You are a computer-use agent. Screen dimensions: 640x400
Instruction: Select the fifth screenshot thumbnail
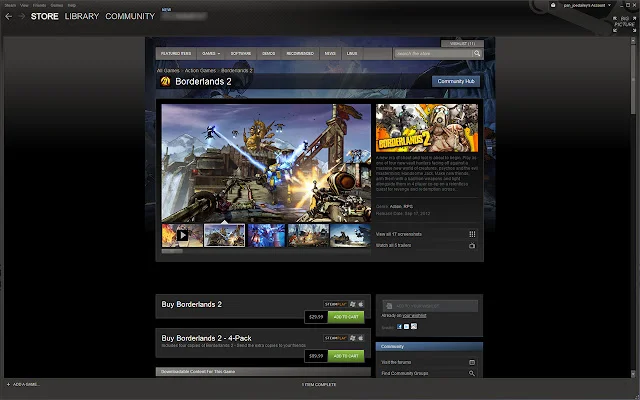coord(350,235)
